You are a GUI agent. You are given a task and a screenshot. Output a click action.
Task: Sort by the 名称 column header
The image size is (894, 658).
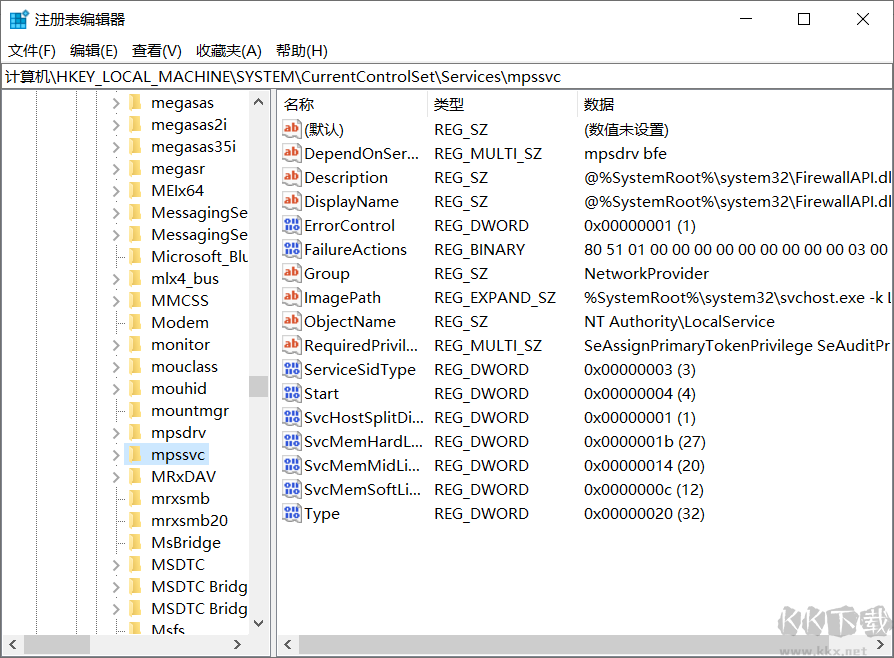click(x=298, y=105)
